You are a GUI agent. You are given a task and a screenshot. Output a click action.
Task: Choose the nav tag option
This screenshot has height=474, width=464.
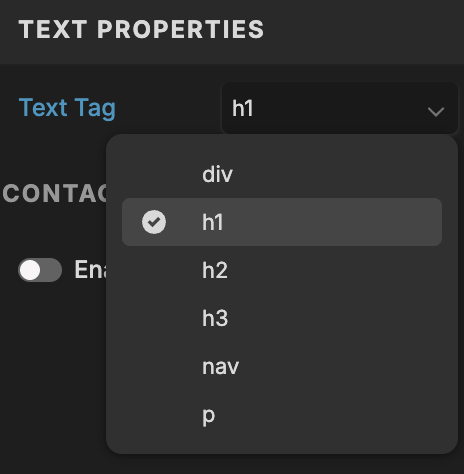click(x=282, y=366)
